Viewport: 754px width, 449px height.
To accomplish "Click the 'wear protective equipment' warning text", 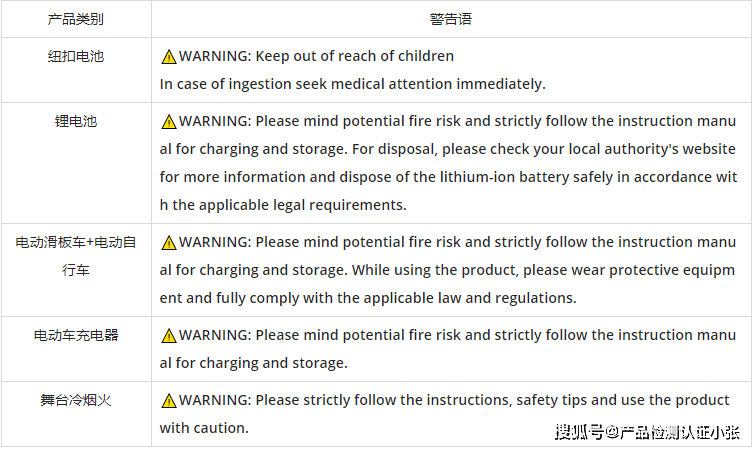I will (447, 284).
